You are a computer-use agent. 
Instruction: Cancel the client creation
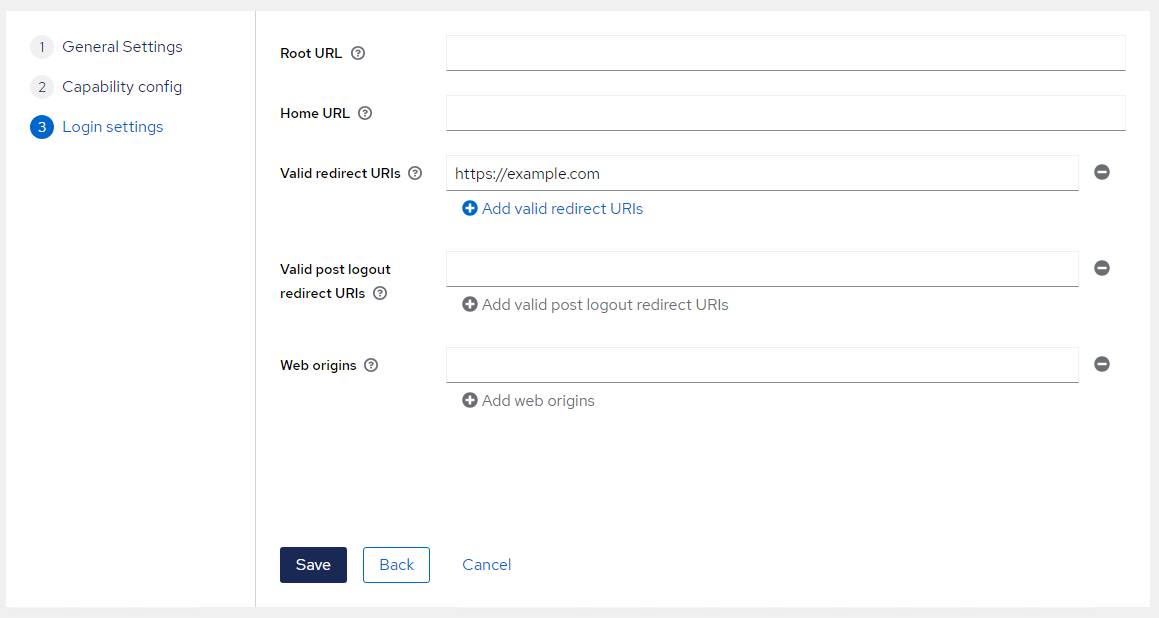point(486,565)
